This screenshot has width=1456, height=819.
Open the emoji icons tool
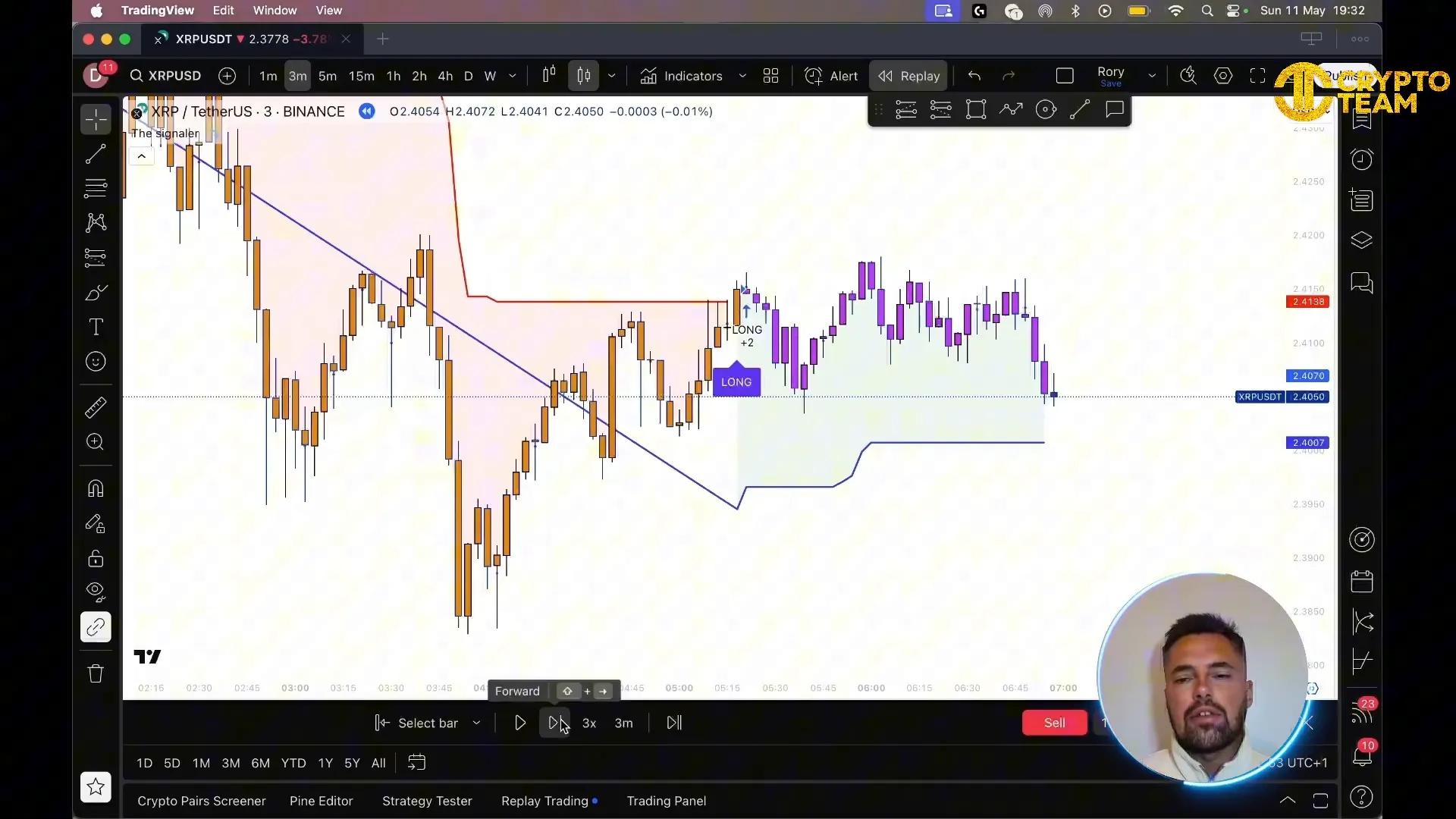pyautogui.click(x=96, y=362)
